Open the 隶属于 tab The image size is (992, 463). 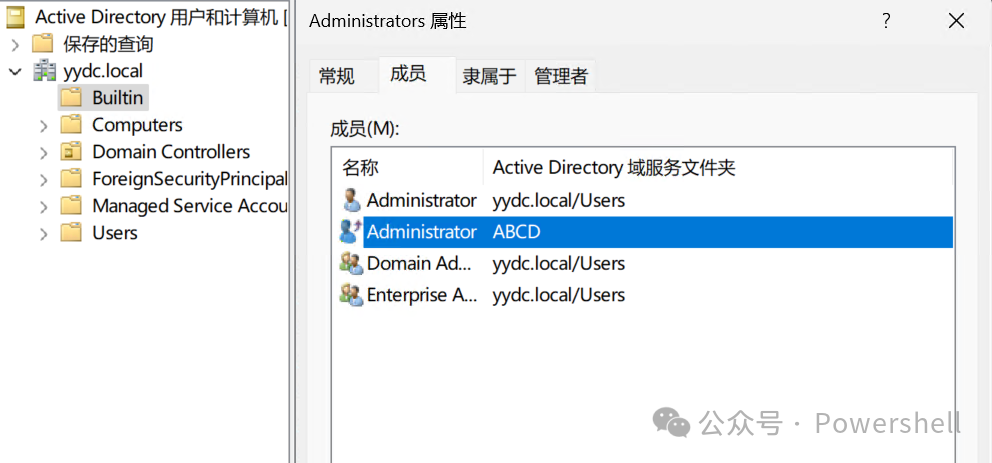click(490, 77)
